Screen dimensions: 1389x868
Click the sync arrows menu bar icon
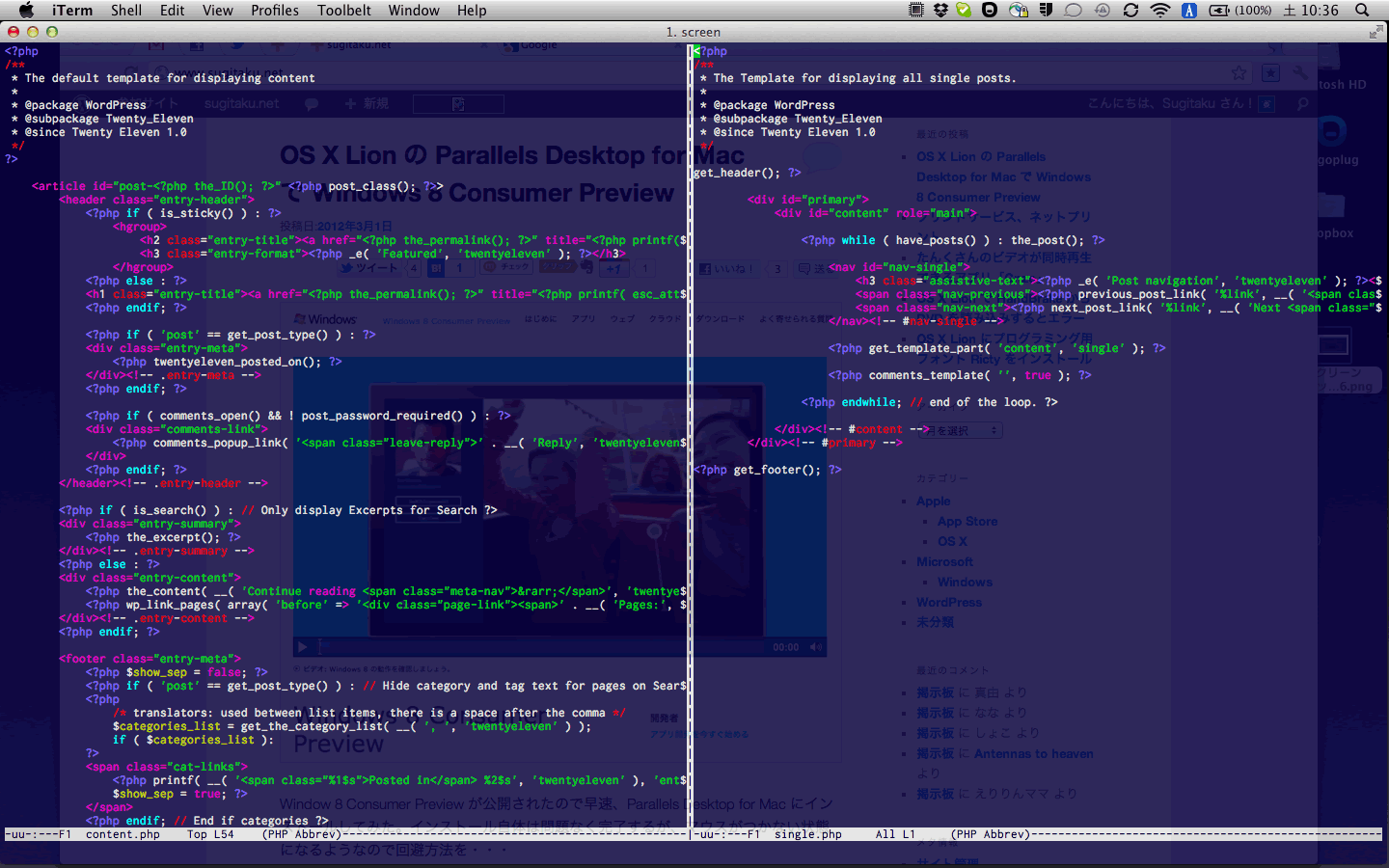click(x=1131, y=11)
